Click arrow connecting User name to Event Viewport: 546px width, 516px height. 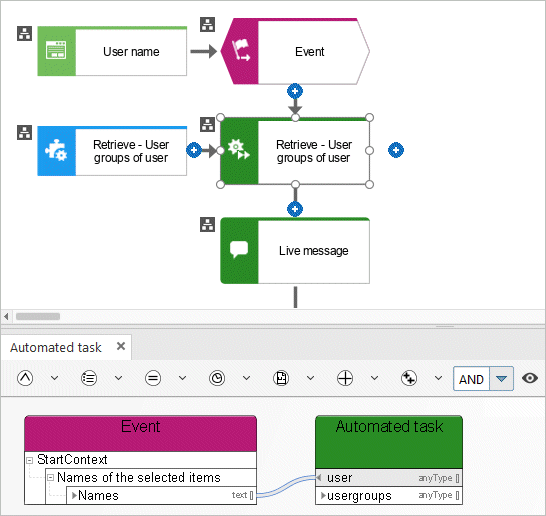(x=204, y=51)
